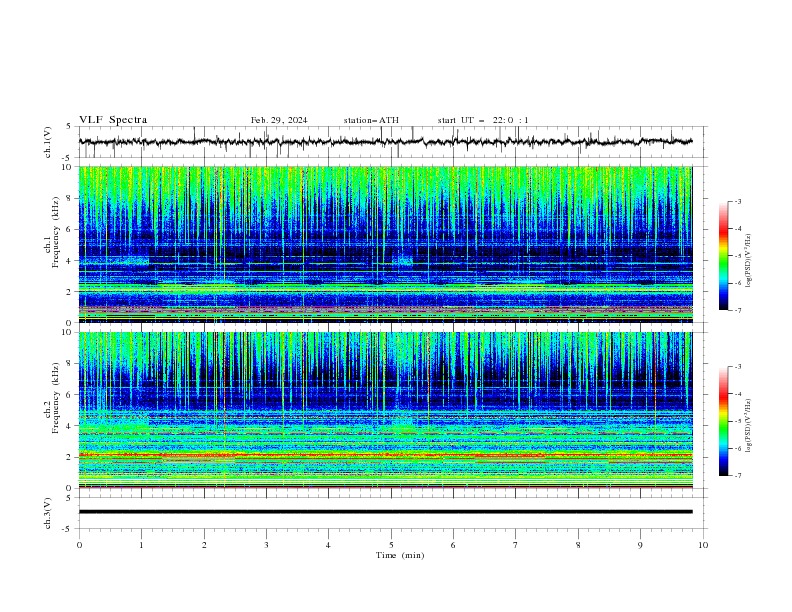Click the '-7' label on ch.2 colorbar

coord(738,475)
